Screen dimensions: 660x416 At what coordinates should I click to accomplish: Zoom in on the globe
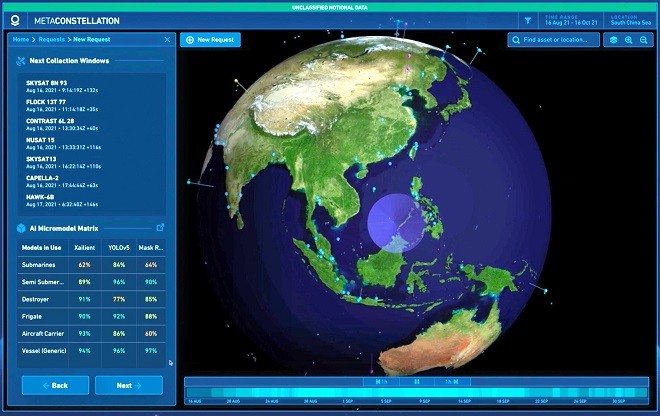point(628,40)
